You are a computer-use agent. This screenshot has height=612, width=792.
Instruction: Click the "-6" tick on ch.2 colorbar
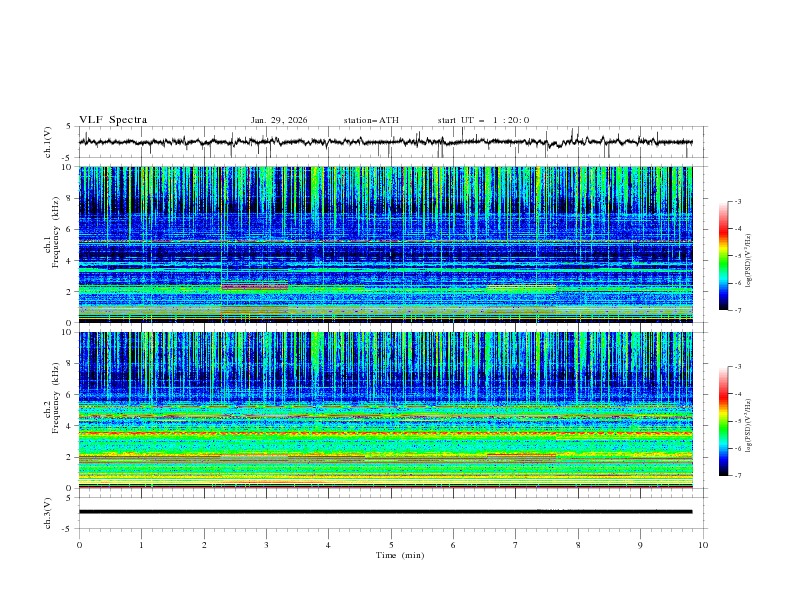click(x=738, y=448)
